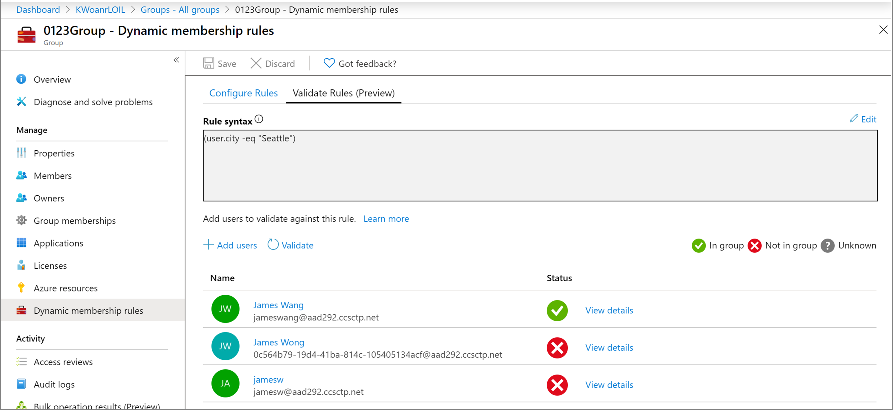Image resolution: width=893 pixels, height=410 pixels.
Task: Open the James Wang user link
Action: pos(278,305)
